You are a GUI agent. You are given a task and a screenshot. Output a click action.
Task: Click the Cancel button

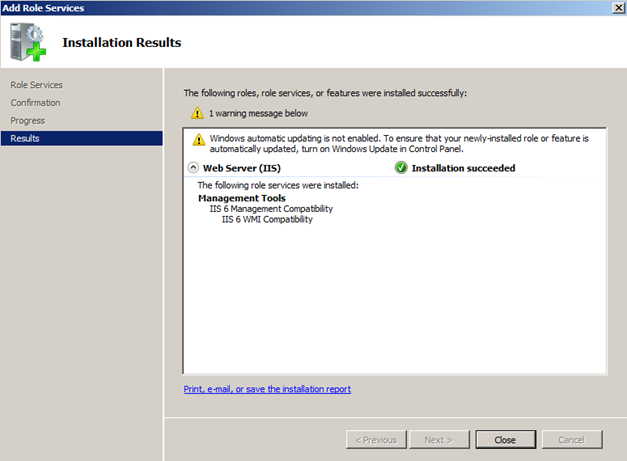point(572,440)
